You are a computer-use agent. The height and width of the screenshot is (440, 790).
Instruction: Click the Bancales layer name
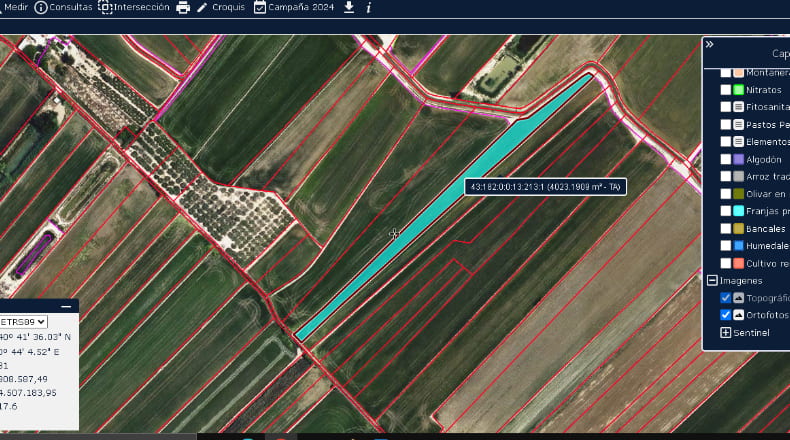[x=765, y=228]
